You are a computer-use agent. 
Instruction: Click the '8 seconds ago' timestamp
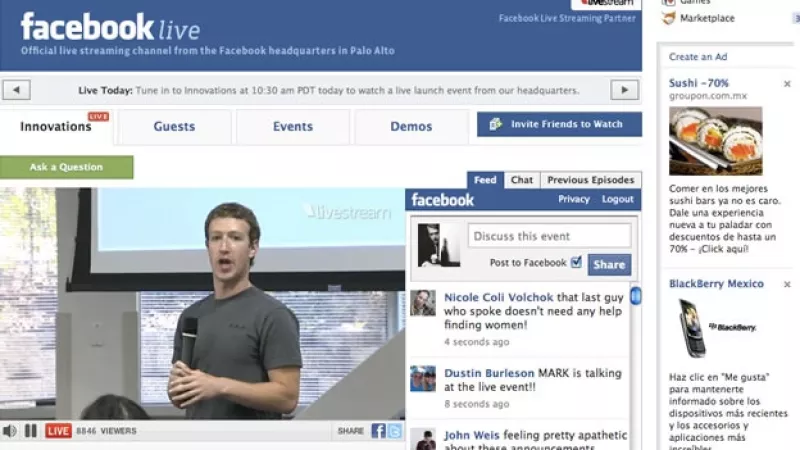tap(477, 404)
